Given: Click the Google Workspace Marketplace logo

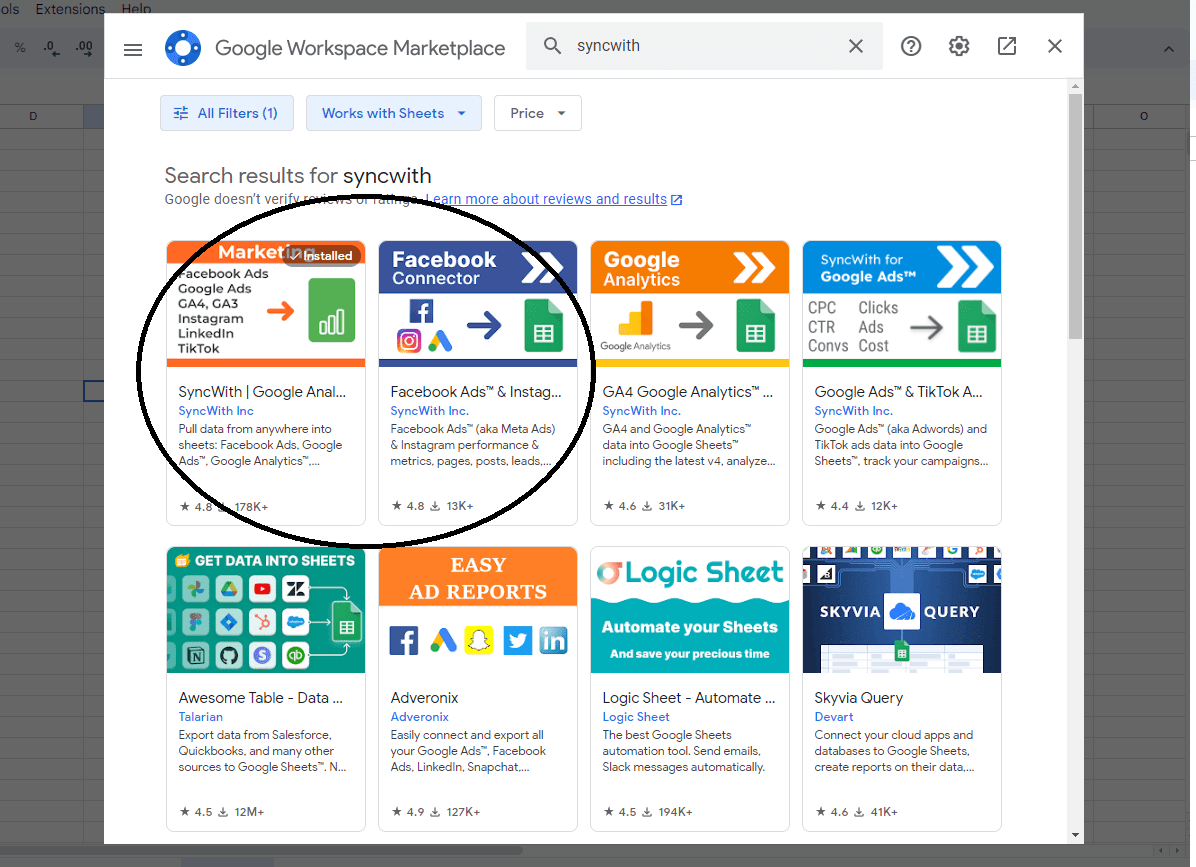Looking at the screenshot, I should [183, 47].
